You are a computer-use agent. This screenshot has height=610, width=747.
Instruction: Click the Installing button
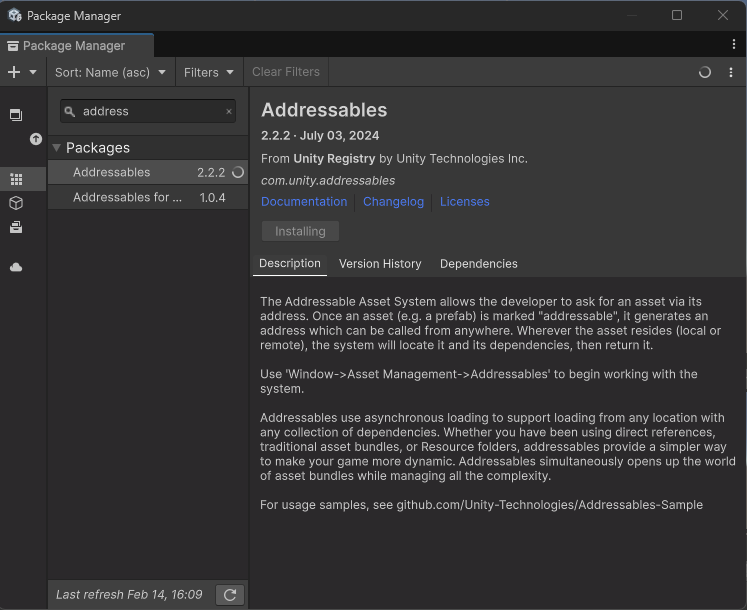pyautogui.click(x=300, y=231)
